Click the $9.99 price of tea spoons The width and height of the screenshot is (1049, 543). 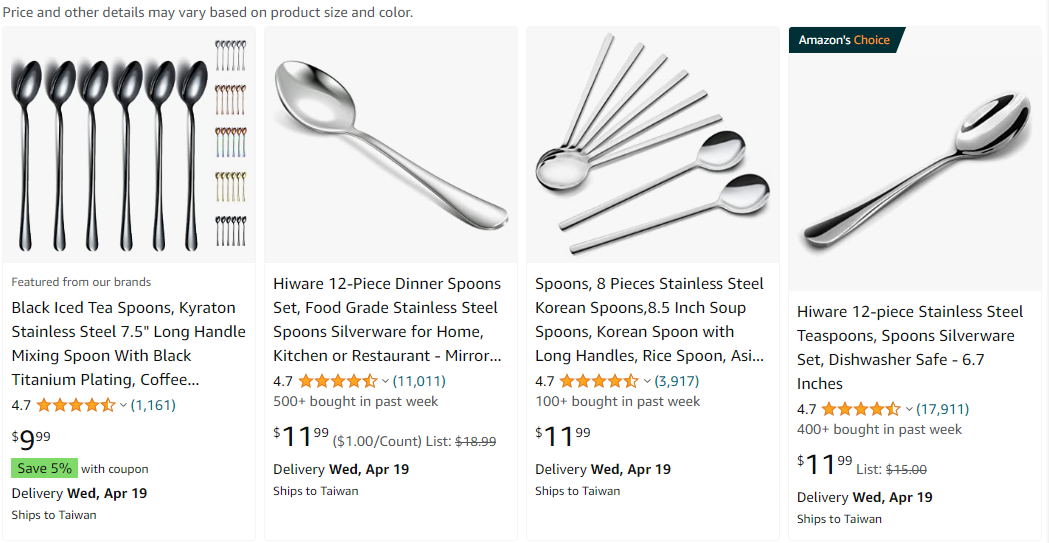point(31,439)
